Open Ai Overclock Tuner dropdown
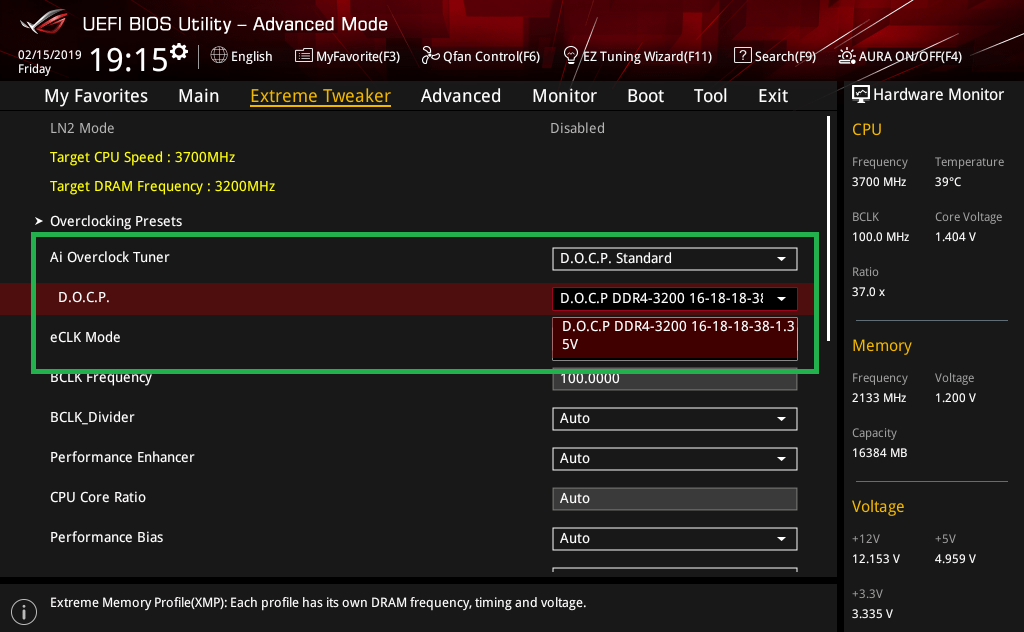 coord(675,259)
